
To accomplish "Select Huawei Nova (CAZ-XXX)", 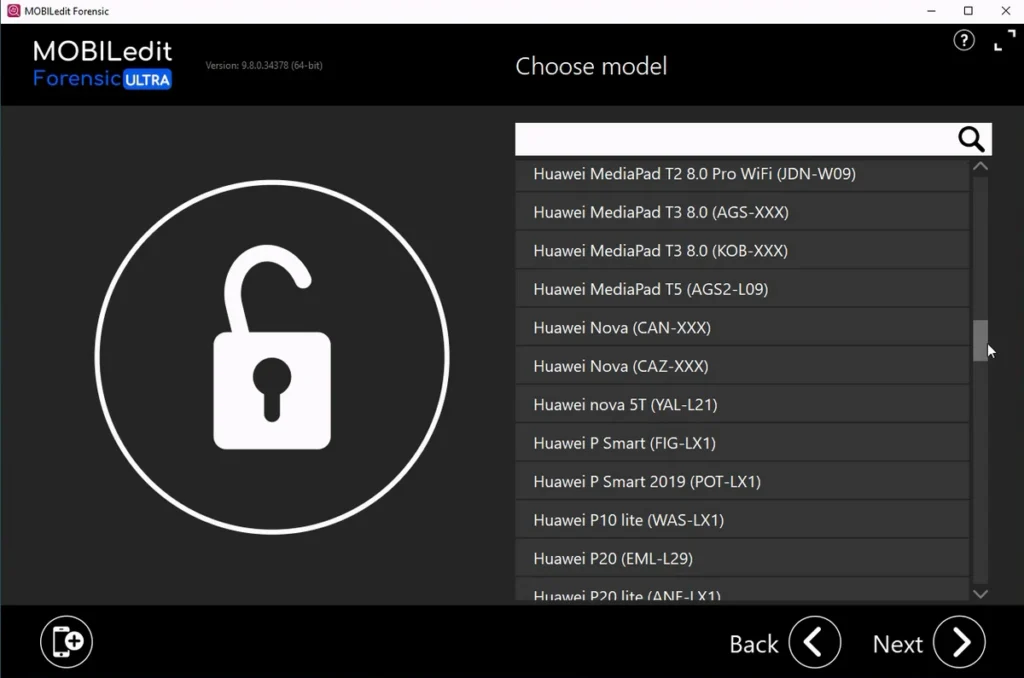I will tap(742, 366).
